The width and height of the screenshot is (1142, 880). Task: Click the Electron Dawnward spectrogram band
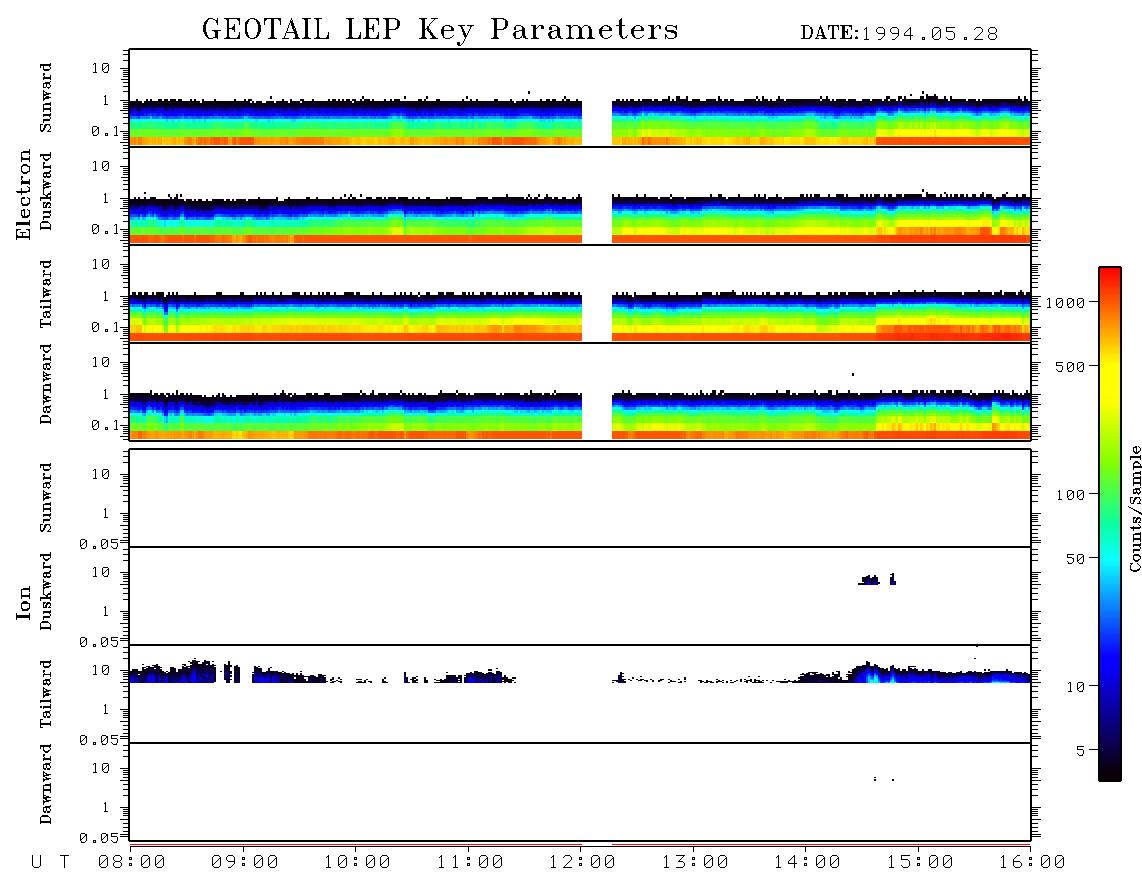[580, 415]
